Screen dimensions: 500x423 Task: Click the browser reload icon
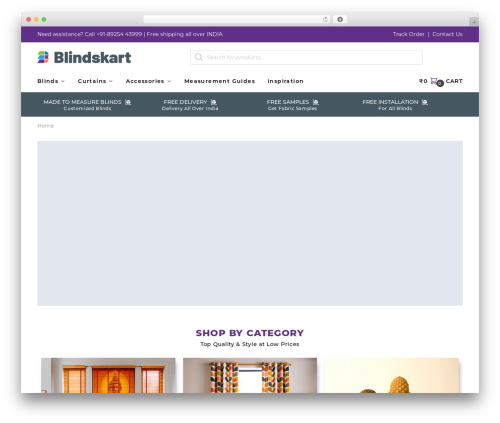coord(325,20)
